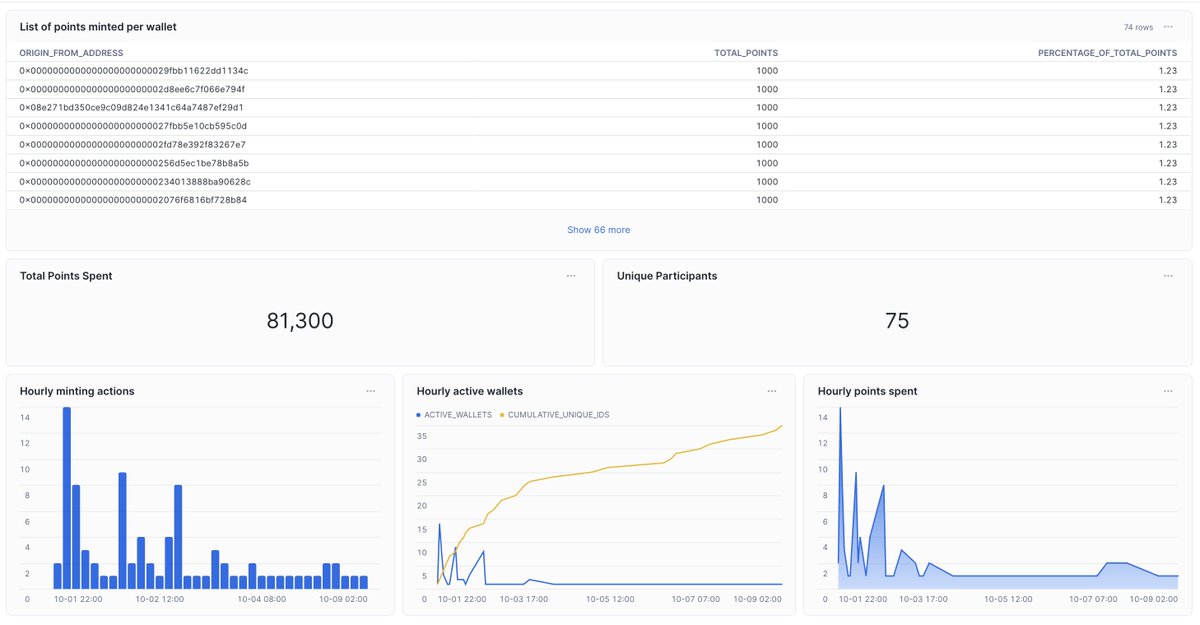Viewport: 1200px width, 625px height.
Task: Click the 1.23 percentage for address ending e794f
Action: click(1168, 89)
